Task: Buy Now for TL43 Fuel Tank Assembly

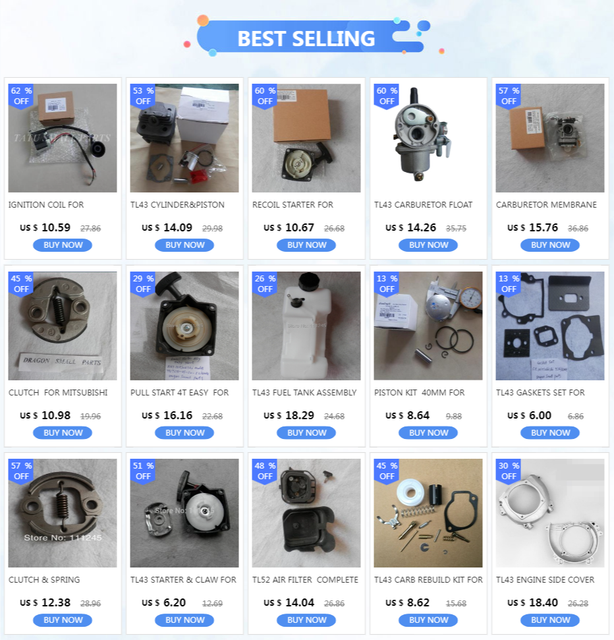Action: pos(306,433)
